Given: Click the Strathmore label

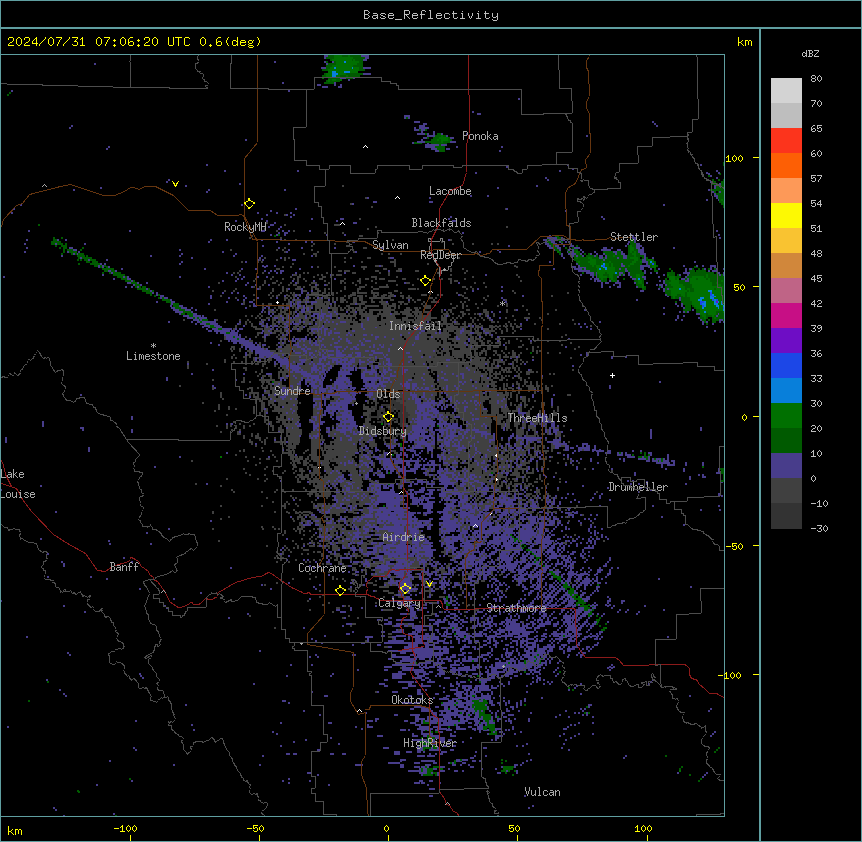Looking at the screenshot, I should 516,608.
